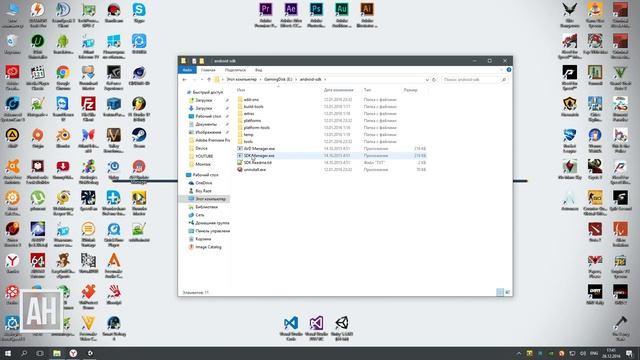The image size is (640, 360).
Task: Expand the breadcrumb arrow after Этот компьютер
Action: tap(260, 80)
